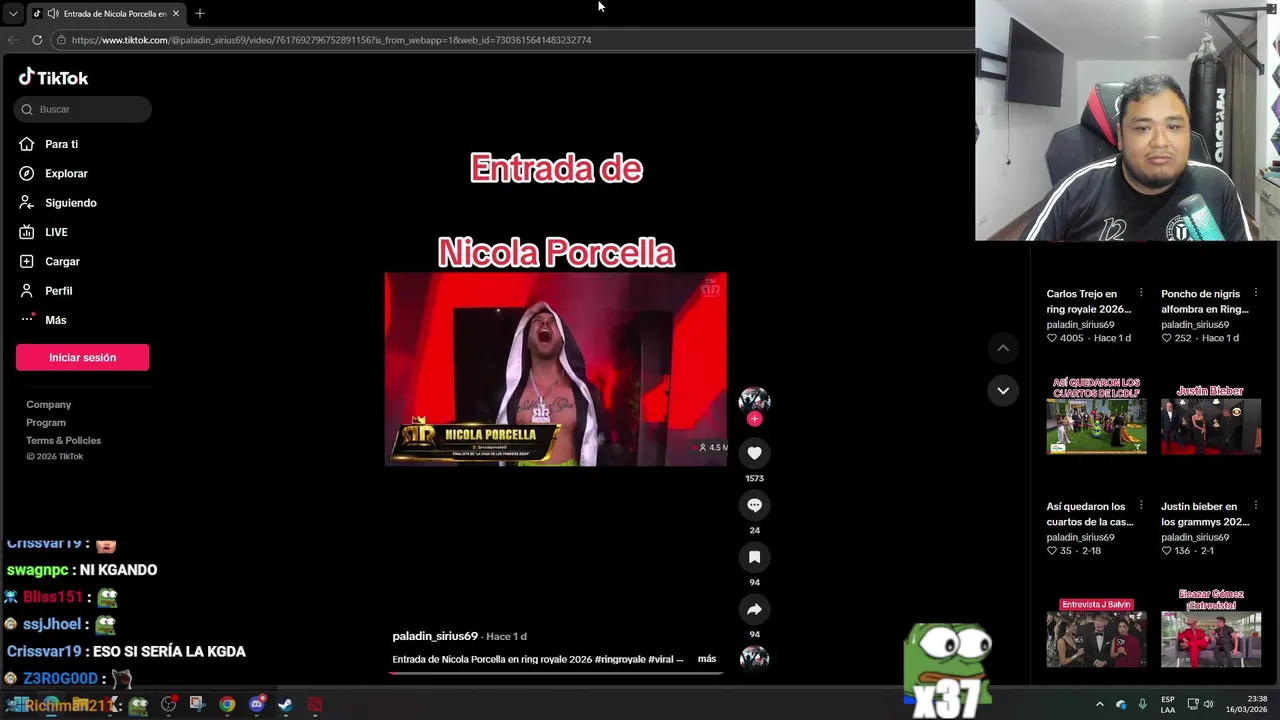Open options for the Poncho de nigris video
The image size is (1280, 720).
pyautogui.click(x=1256, y=293)
